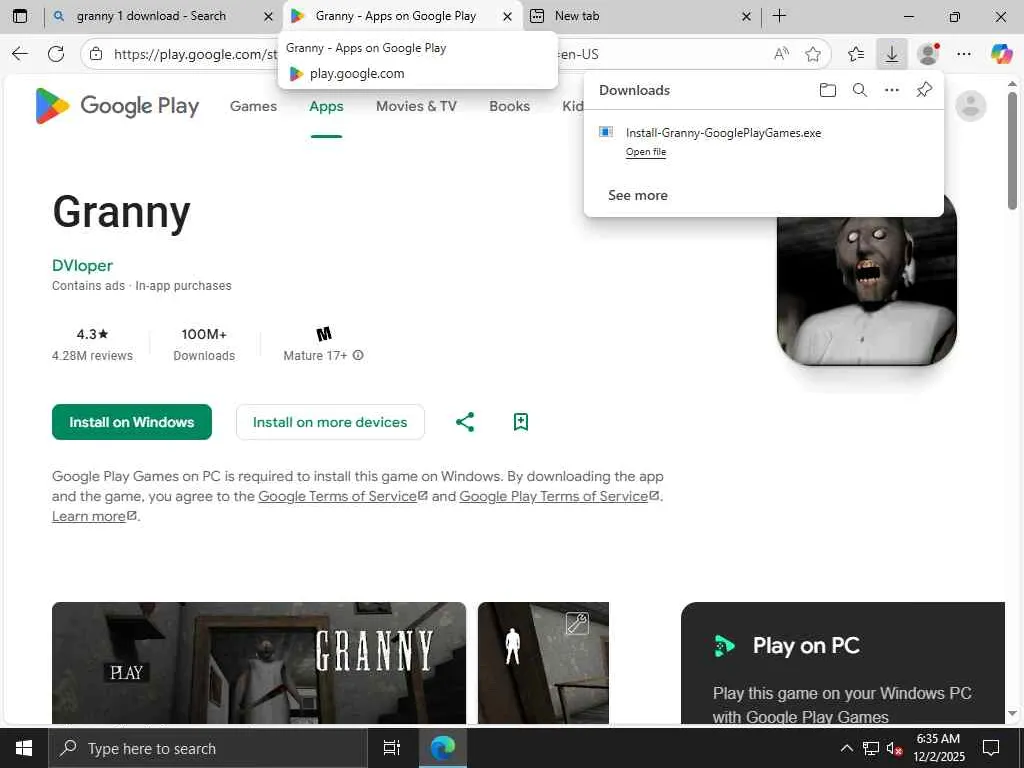Click Open file under the downloaded exe
This screenshot has width=1024, height=768.
[646, 152]
